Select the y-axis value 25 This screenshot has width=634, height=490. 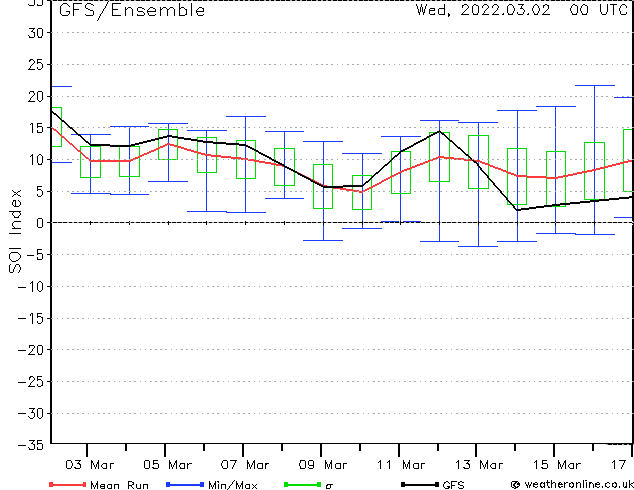pos(36,64)
